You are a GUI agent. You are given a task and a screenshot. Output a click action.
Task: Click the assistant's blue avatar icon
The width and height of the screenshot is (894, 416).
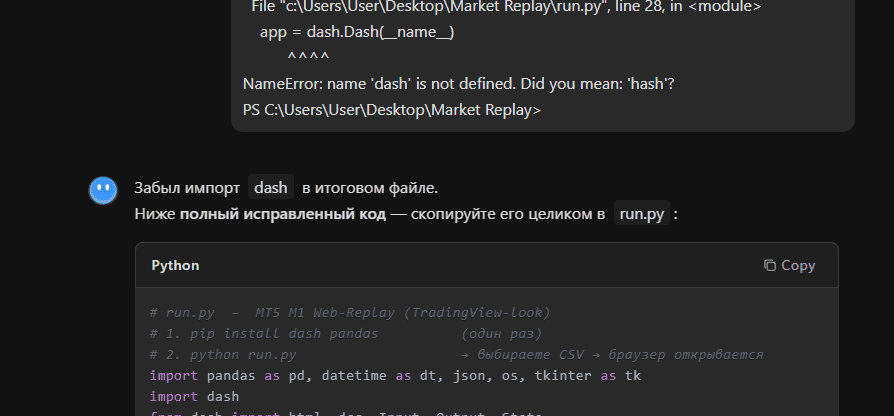[103, 190]
